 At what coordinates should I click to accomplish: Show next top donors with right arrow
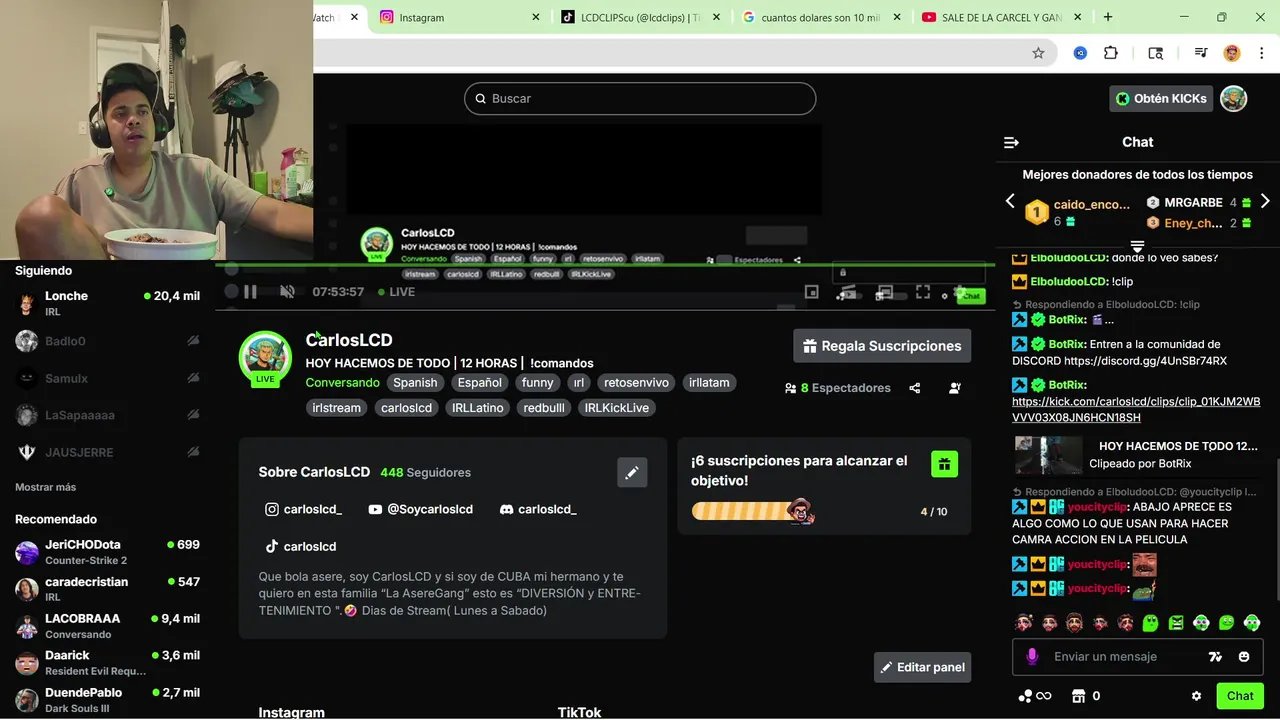pyautogui.click(x=1265, y=201)
